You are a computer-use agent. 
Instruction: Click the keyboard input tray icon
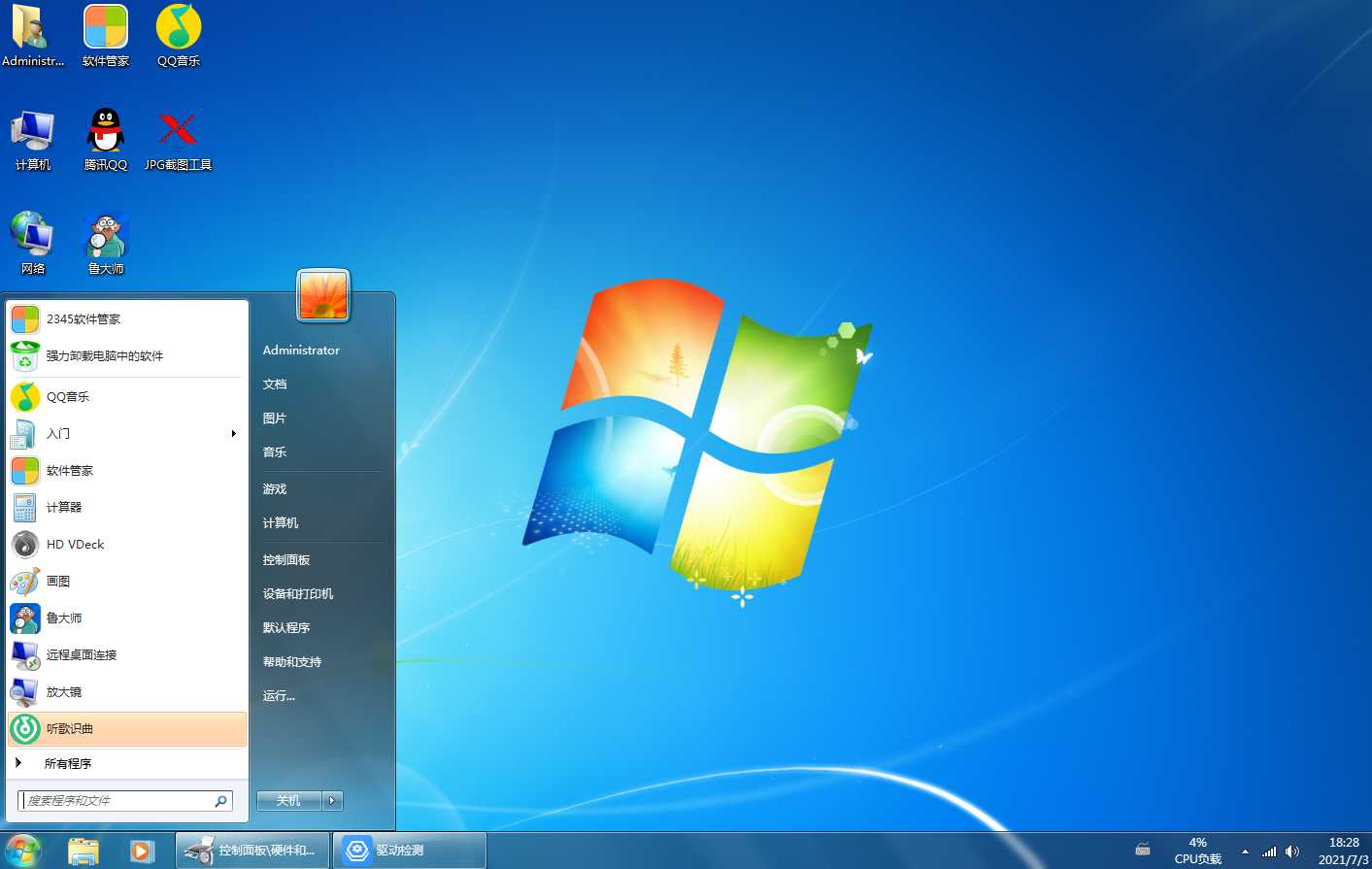pyautogui.click(x=1143, y=851)
